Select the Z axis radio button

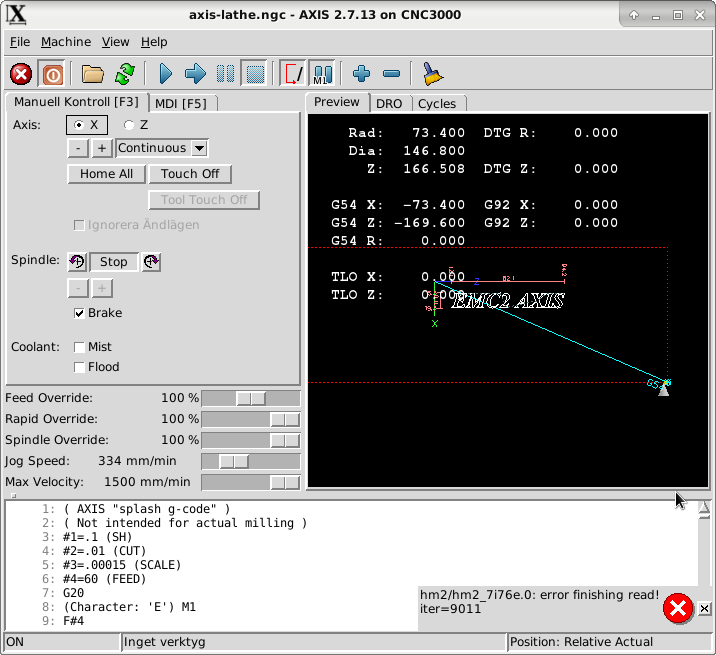(136, 125)
